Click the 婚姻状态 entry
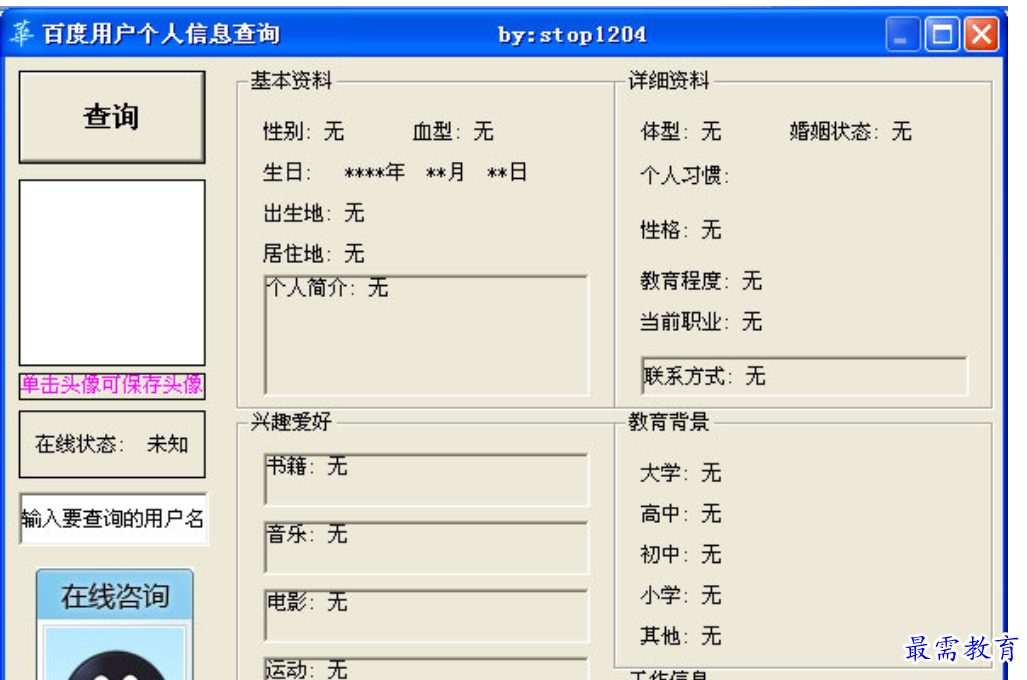This screenshot has width=1027, height=680. point(851,131)
